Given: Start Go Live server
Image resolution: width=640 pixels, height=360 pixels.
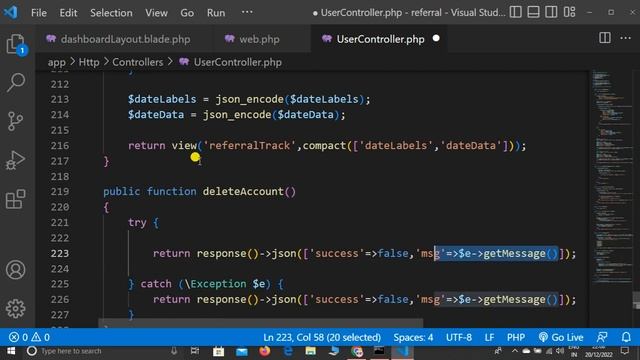Looking at the screenshot, I should [561, 337].
